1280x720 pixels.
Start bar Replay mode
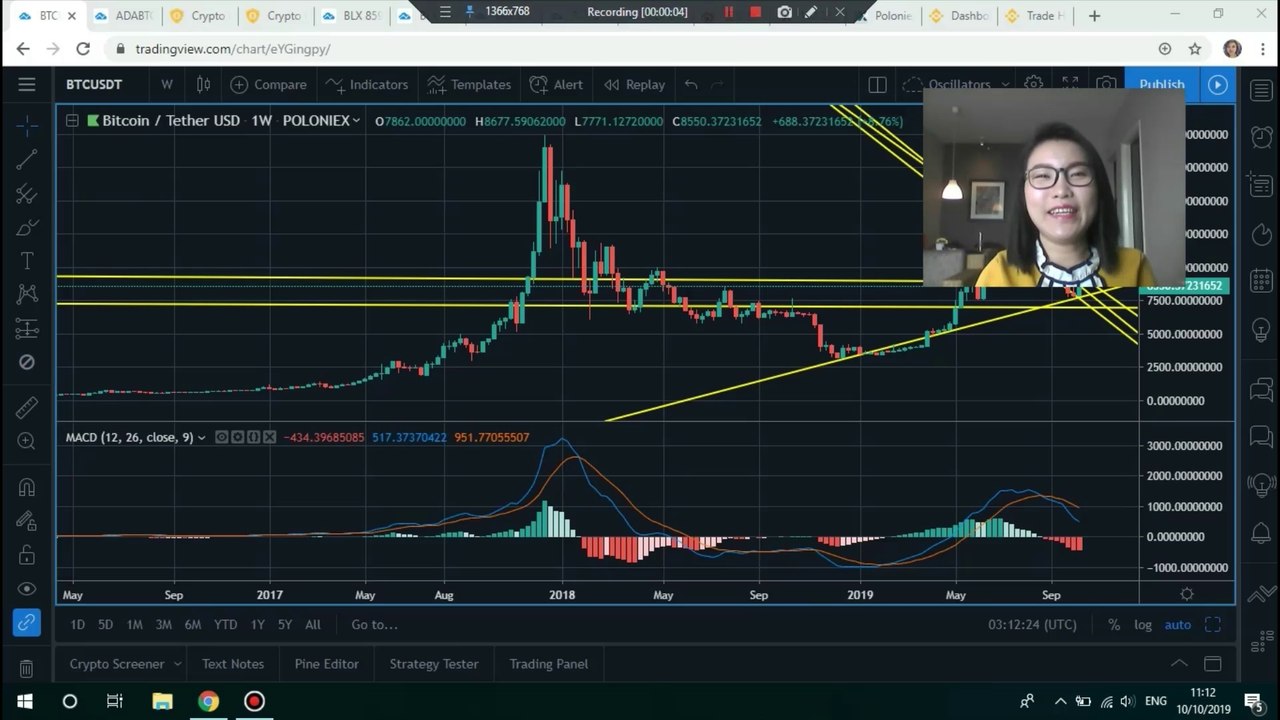point(634,85)
